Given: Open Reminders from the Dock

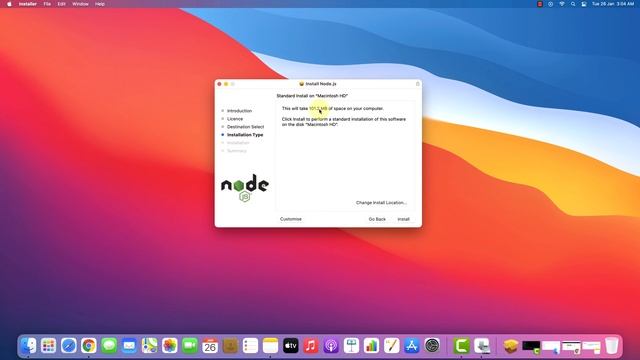Looking at the screenshot, I should [x=250, y=346].
